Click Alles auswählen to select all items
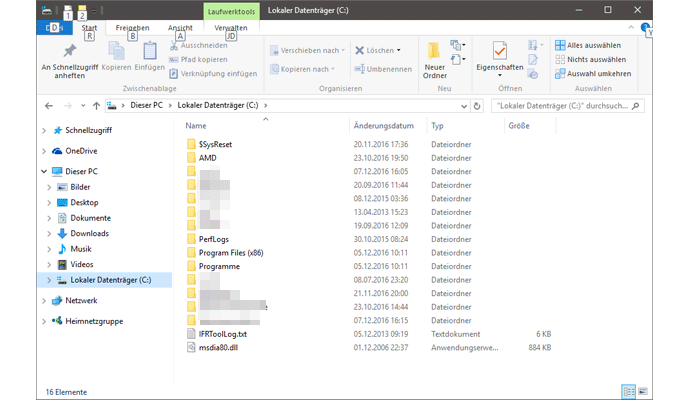The image size is (688, 400). pyautogui.click(x=593, y=45)
